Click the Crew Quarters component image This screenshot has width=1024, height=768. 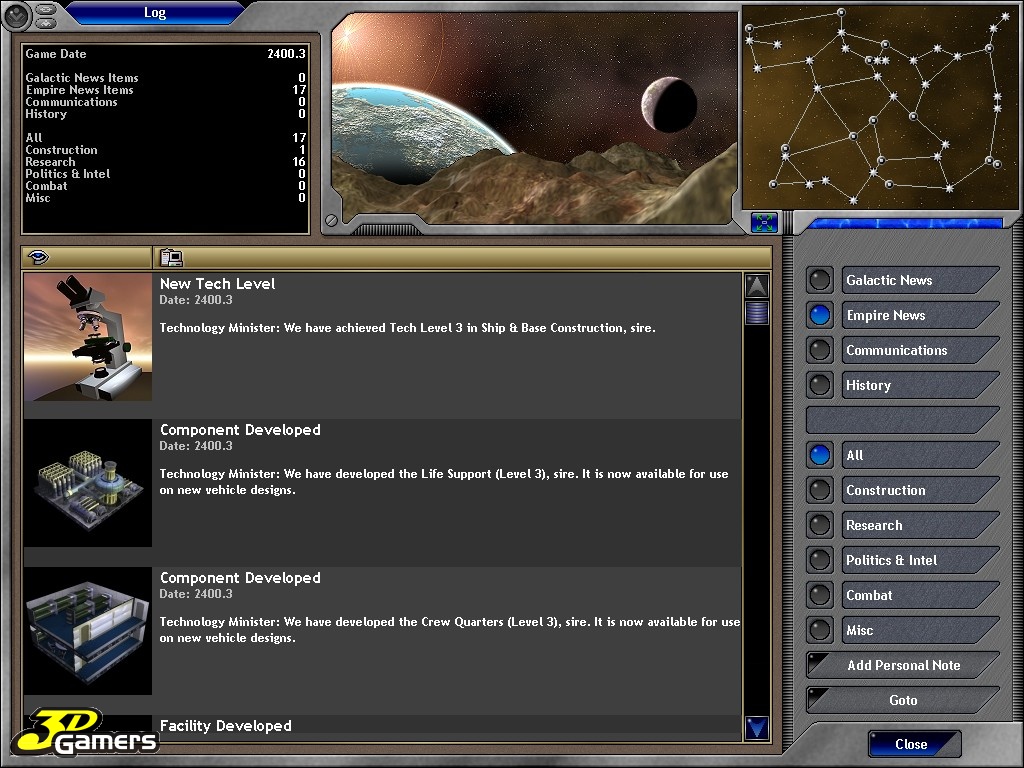(88, 631)
